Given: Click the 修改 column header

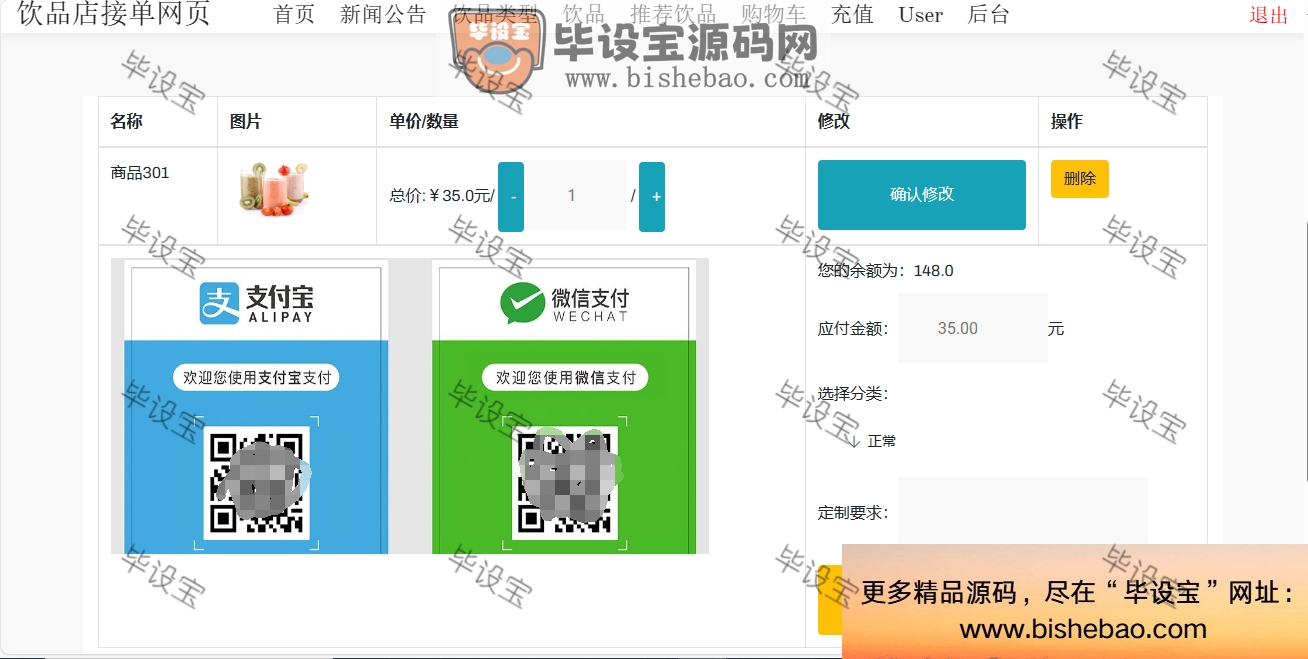Looking at the screenshot, I should coord(834,121).
